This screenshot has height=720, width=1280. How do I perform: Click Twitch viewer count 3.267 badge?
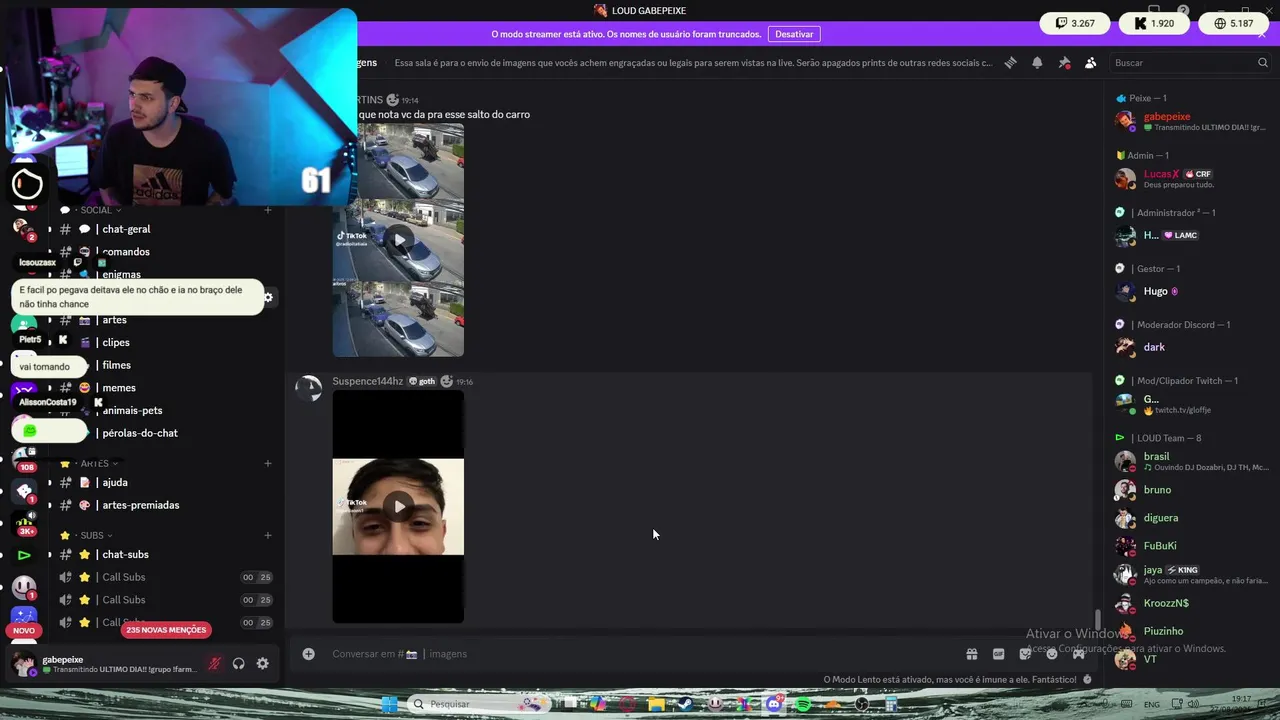1075,23
